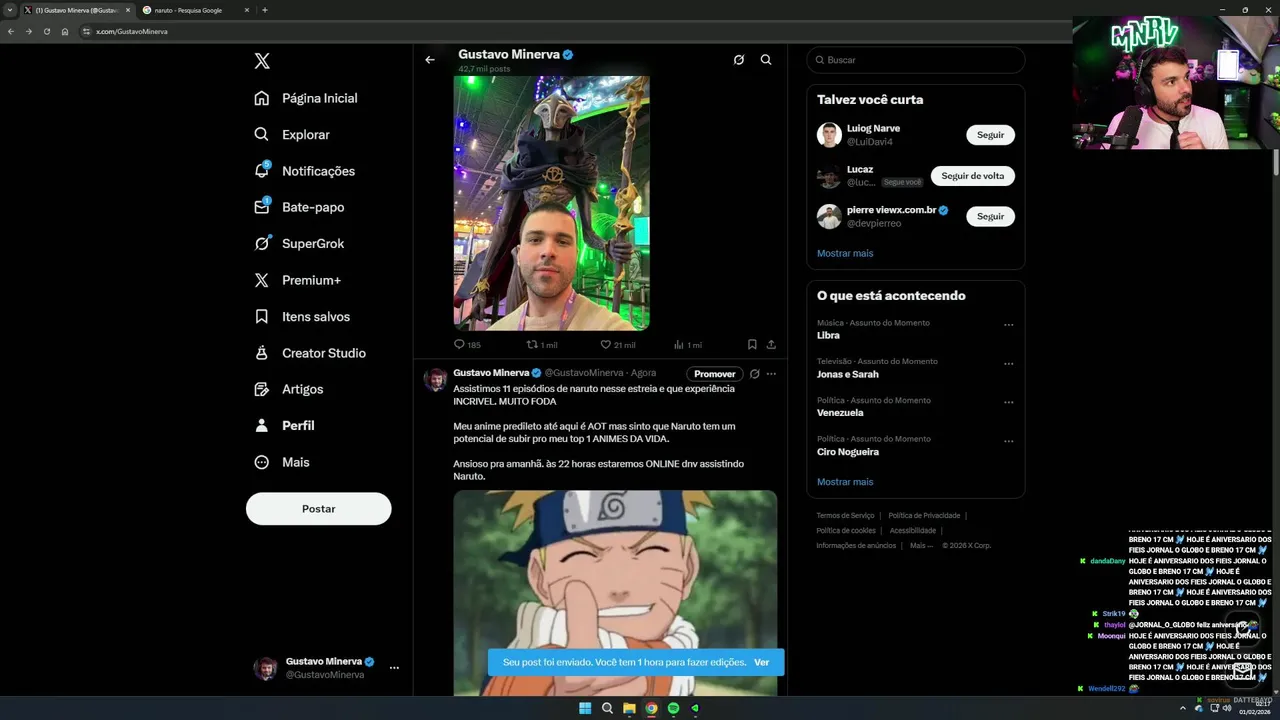This screenshot has width=1280, height=720.
Task: Open the Jonas e Sarah trending topic
Action: (x=848, y=374)
